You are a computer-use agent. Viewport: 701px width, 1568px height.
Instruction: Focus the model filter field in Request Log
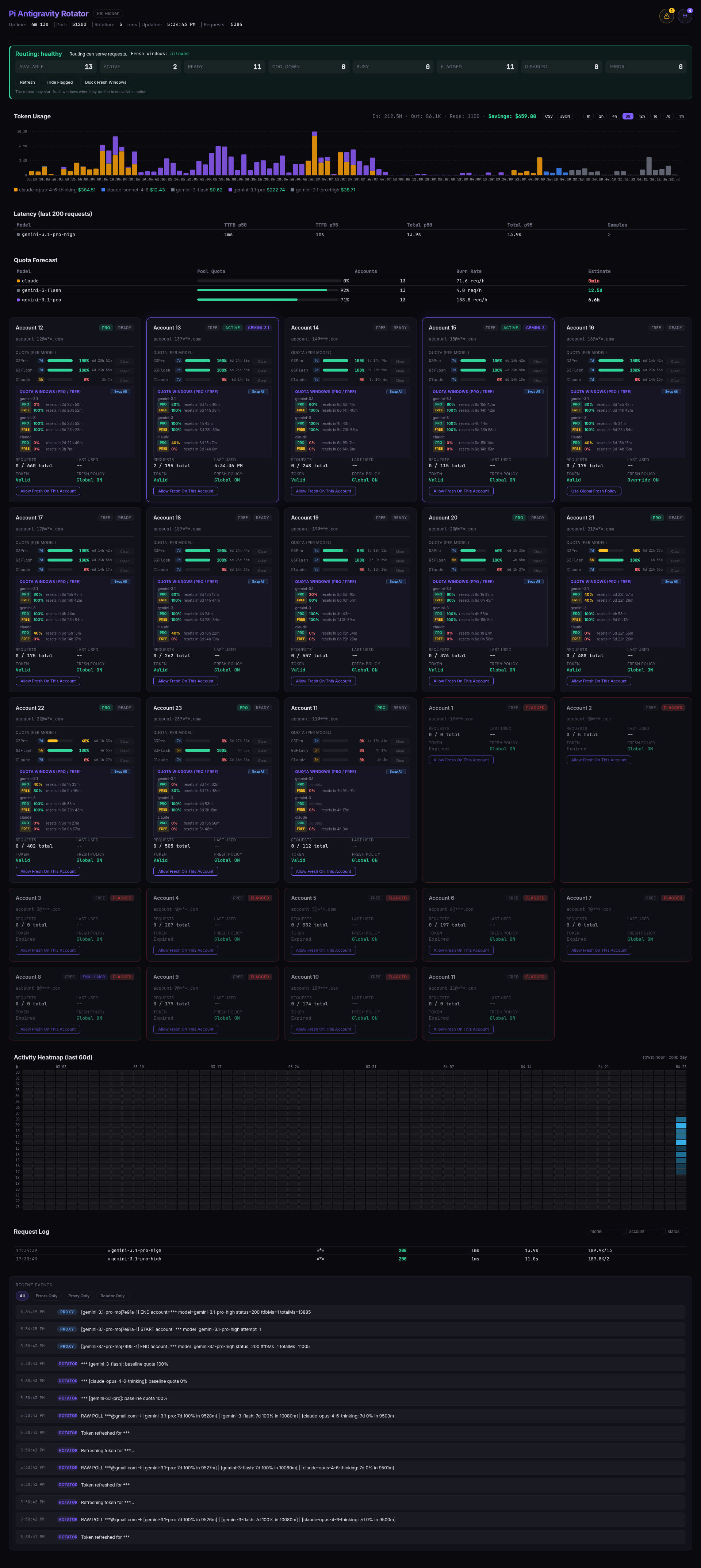[x=605, y=1232]
